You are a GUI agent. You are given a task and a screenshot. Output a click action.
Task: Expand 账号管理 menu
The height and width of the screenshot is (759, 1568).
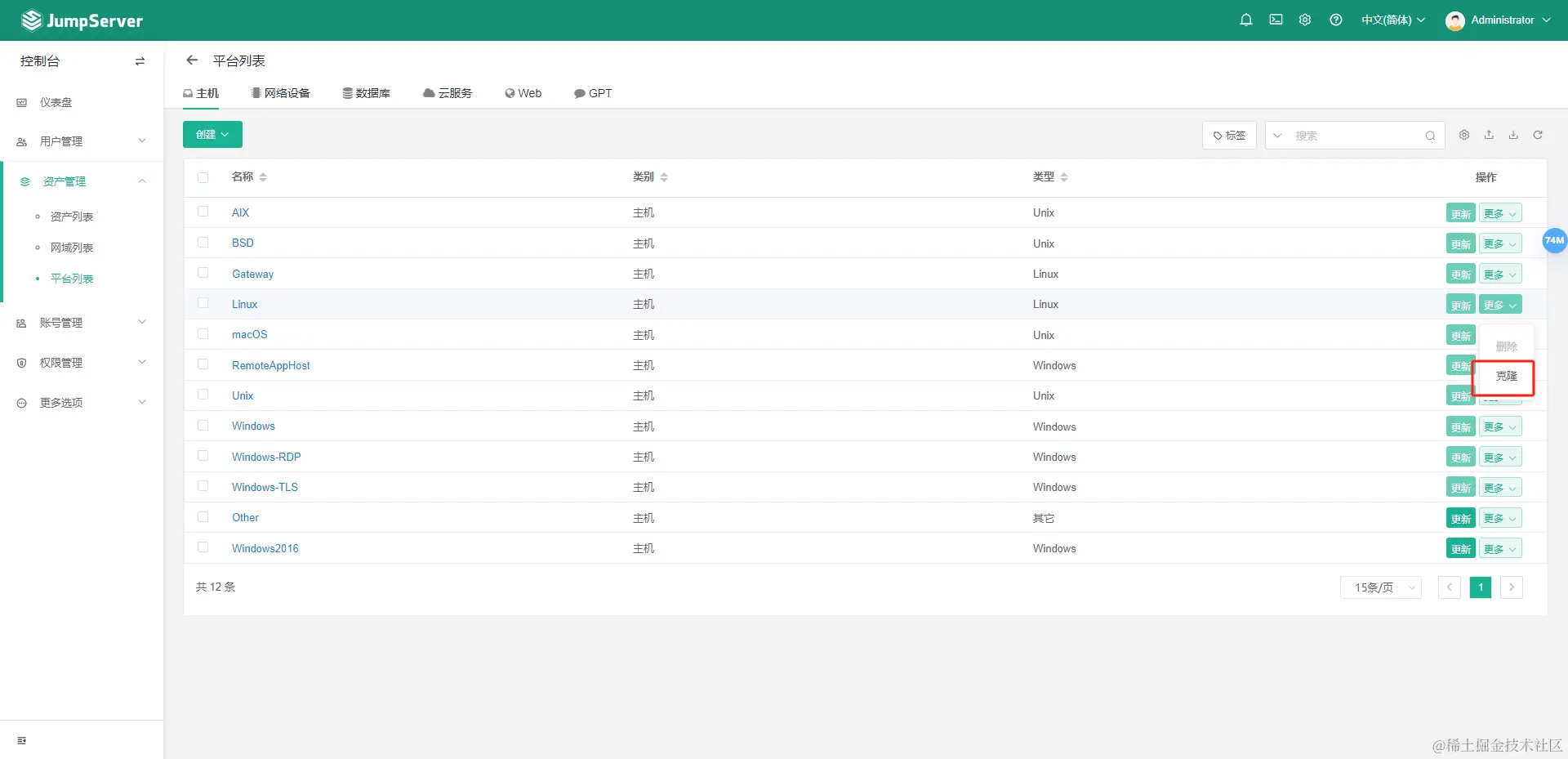tap(82, 323)
